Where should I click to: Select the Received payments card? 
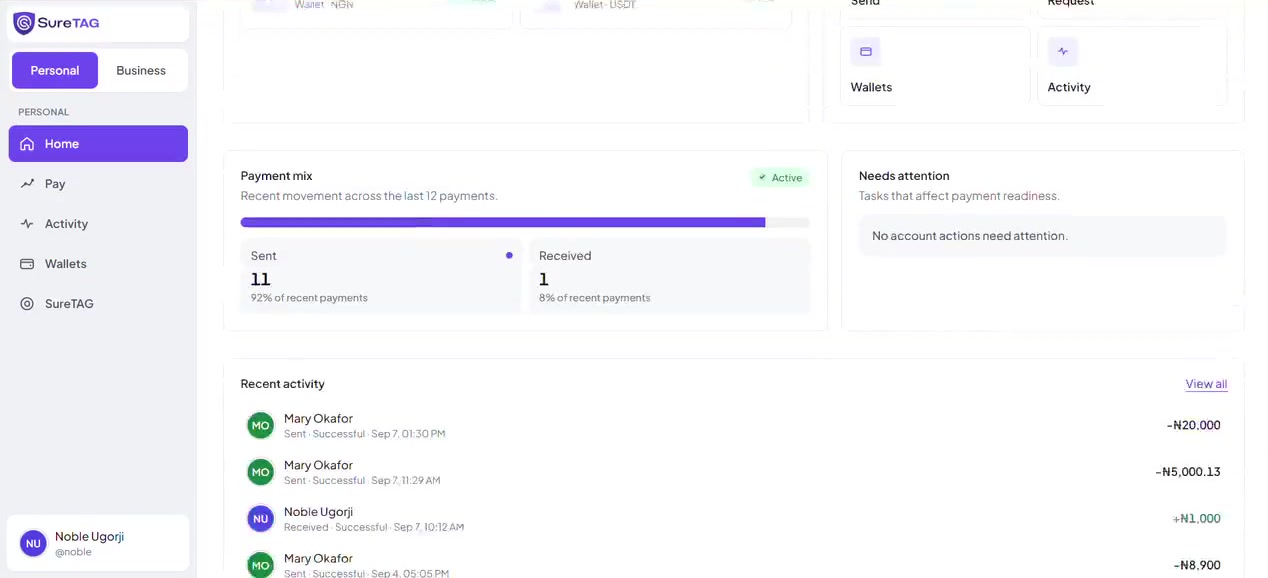coord(669,276)
